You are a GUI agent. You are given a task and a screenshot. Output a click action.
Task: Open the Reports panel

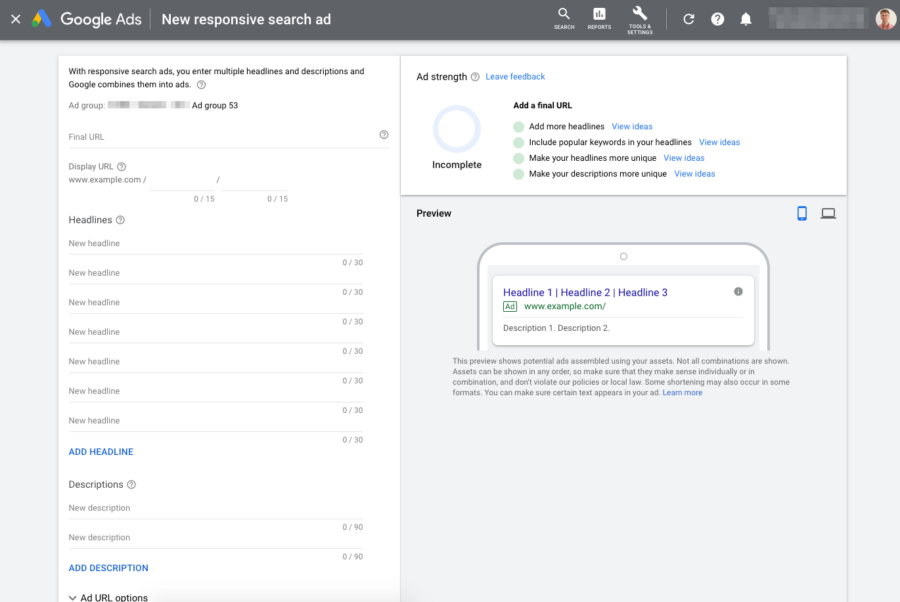point(599,19)
